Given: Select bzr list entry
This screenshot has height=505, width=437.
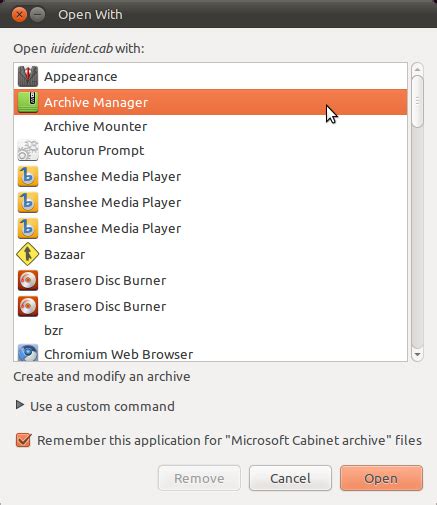Looking at the screenshot, I should (210, 330).
